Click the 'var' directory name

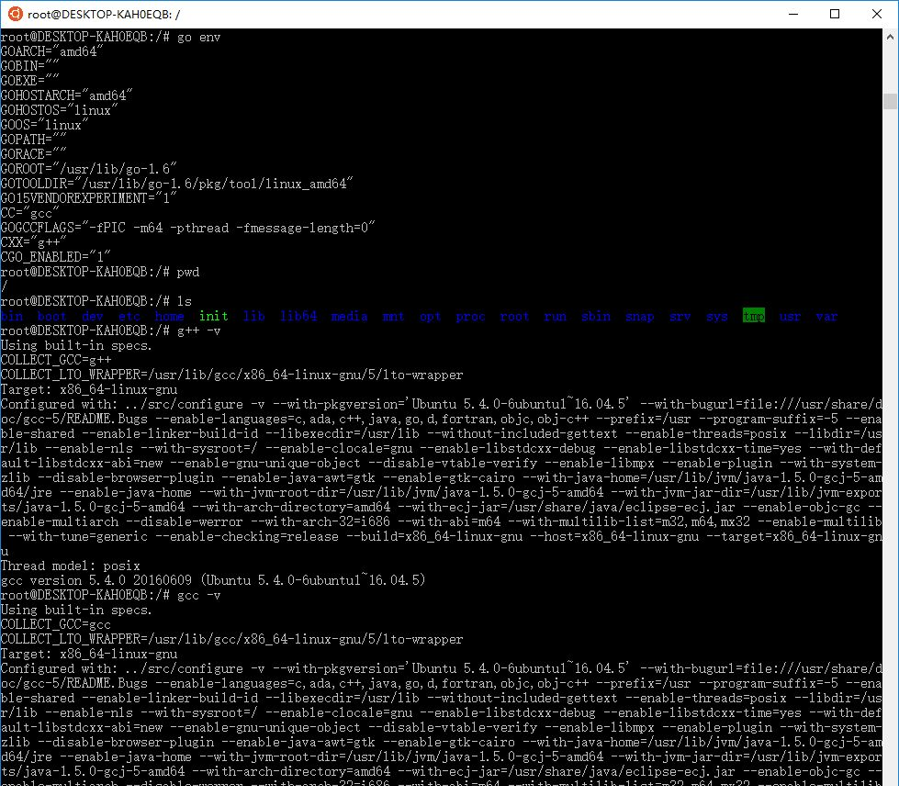tap(827, 316)
